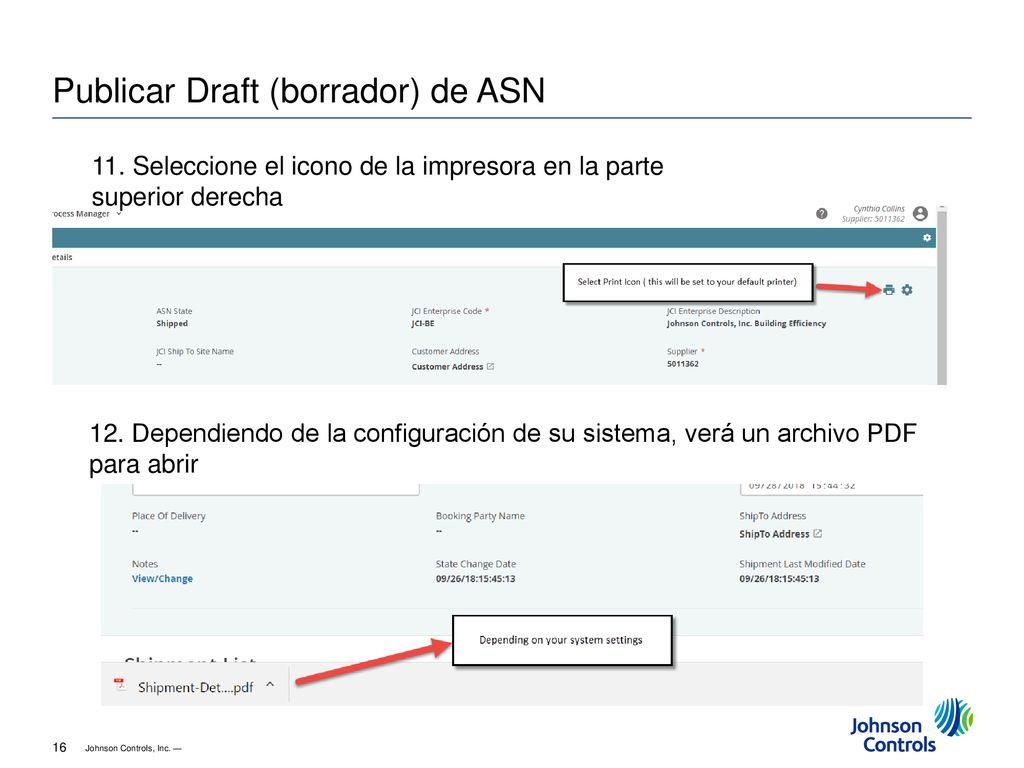
Task: Click the Supplier: 5011362 text under the user name
Action: 873,219
